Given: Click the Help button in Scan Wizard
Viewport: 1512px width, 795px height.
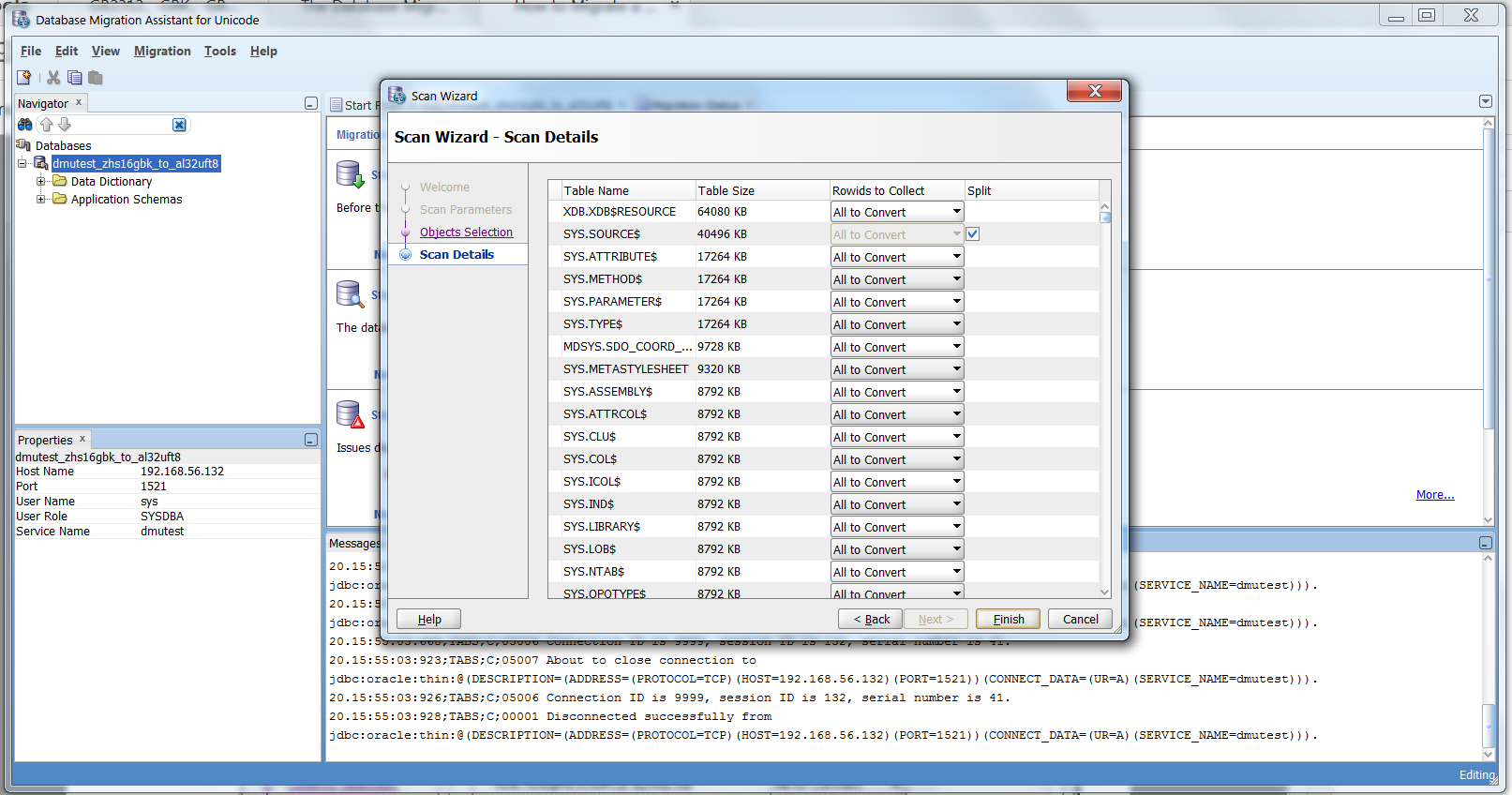Looking at the screenshot, I should coord(429,619).
